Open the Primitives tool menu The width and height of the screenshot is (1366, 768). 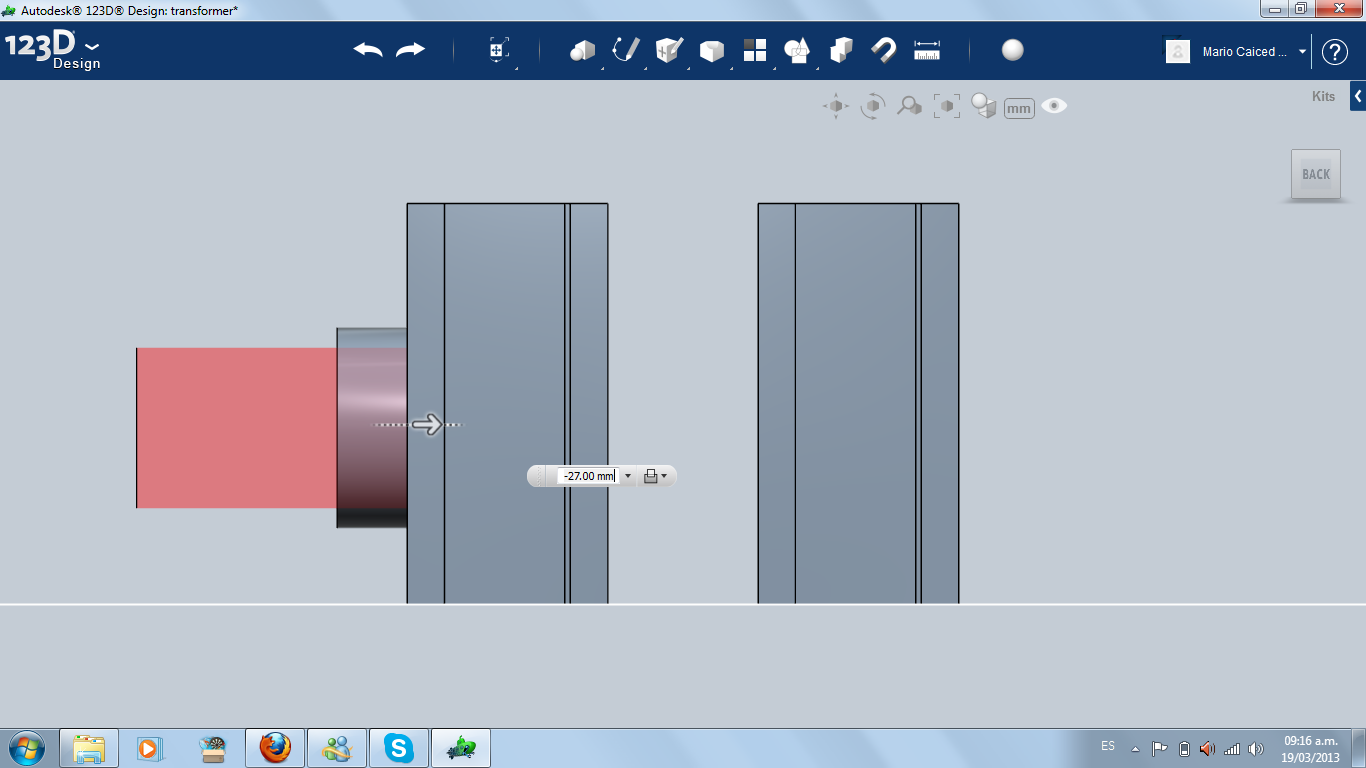[582, 50]
